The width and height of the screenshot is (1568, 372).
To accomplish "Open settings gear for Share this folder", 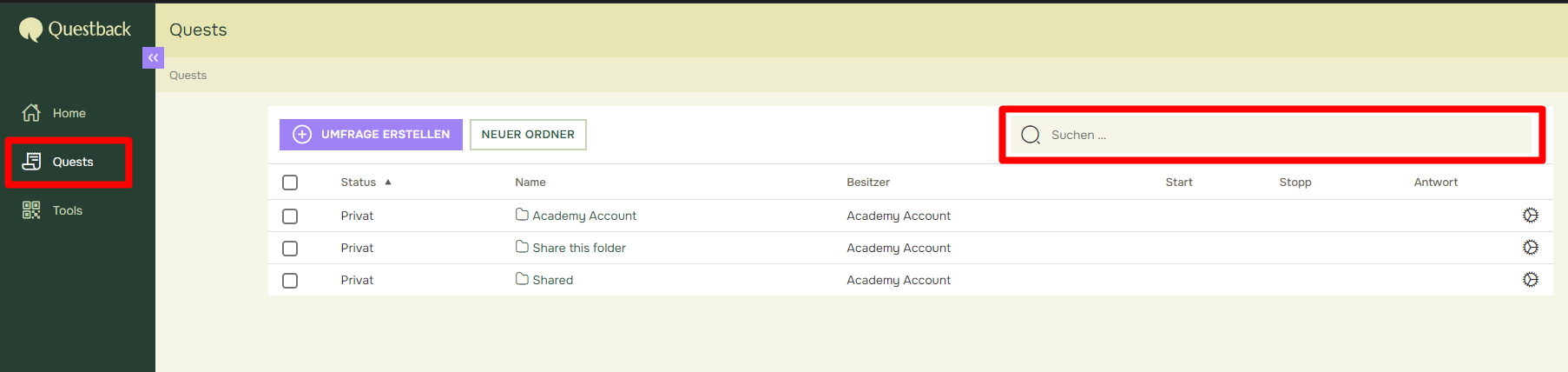I will coord(1531,248).
